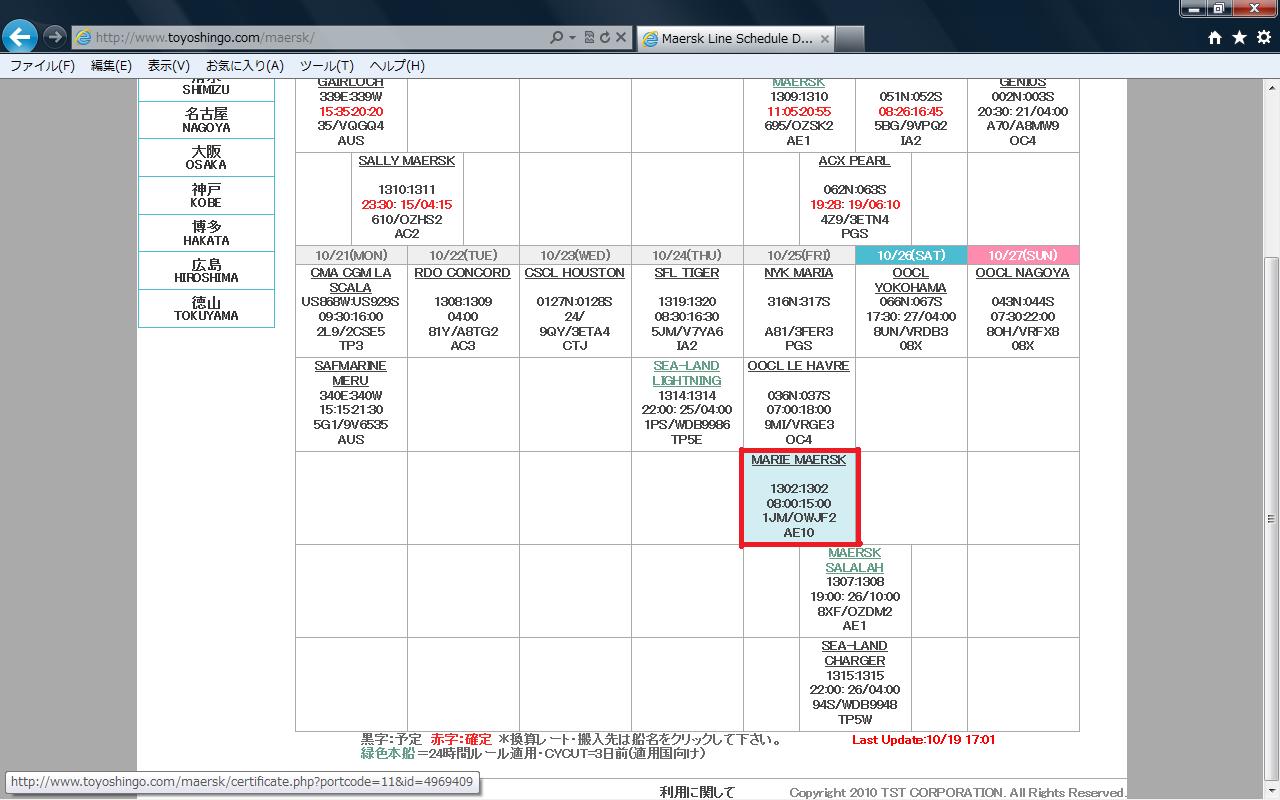This screenshot has width=1280, height=800.
Task: Click the blue 10/26(SAT) date header
Action: pos(911,255)
